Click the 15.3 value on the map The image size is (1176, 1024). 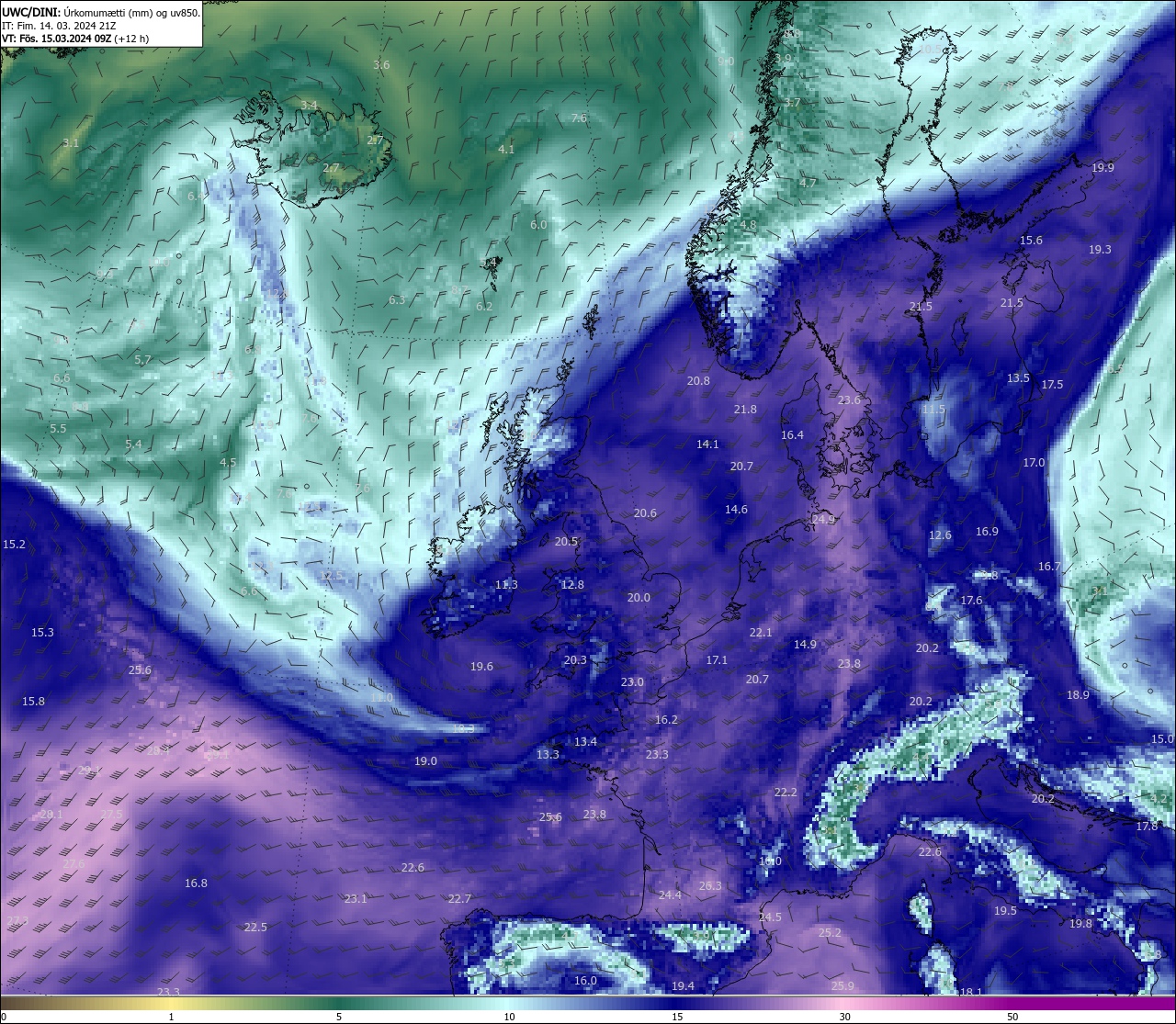[x=42, y=633]
